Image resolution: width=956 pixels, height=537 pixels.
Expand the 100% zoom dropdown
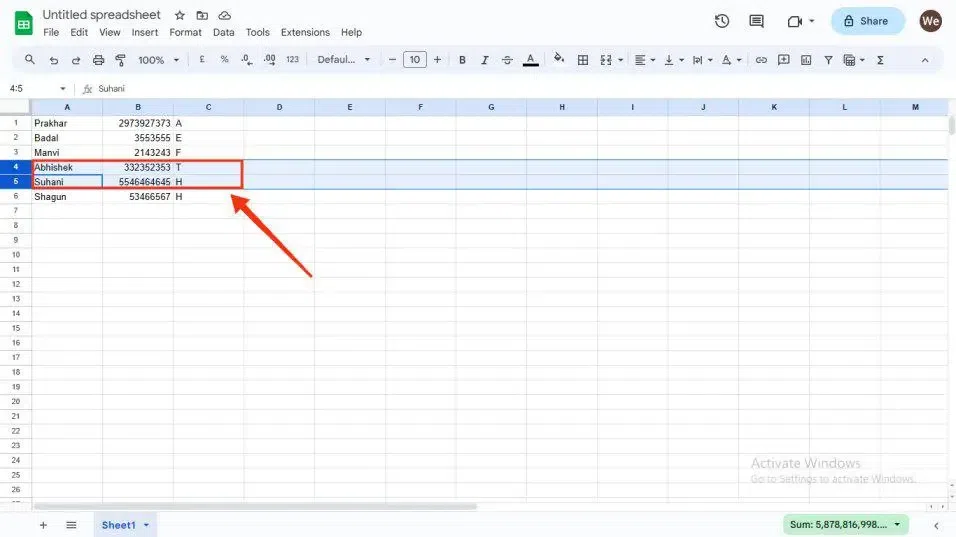pyautogui.click(x=159, y=60)
